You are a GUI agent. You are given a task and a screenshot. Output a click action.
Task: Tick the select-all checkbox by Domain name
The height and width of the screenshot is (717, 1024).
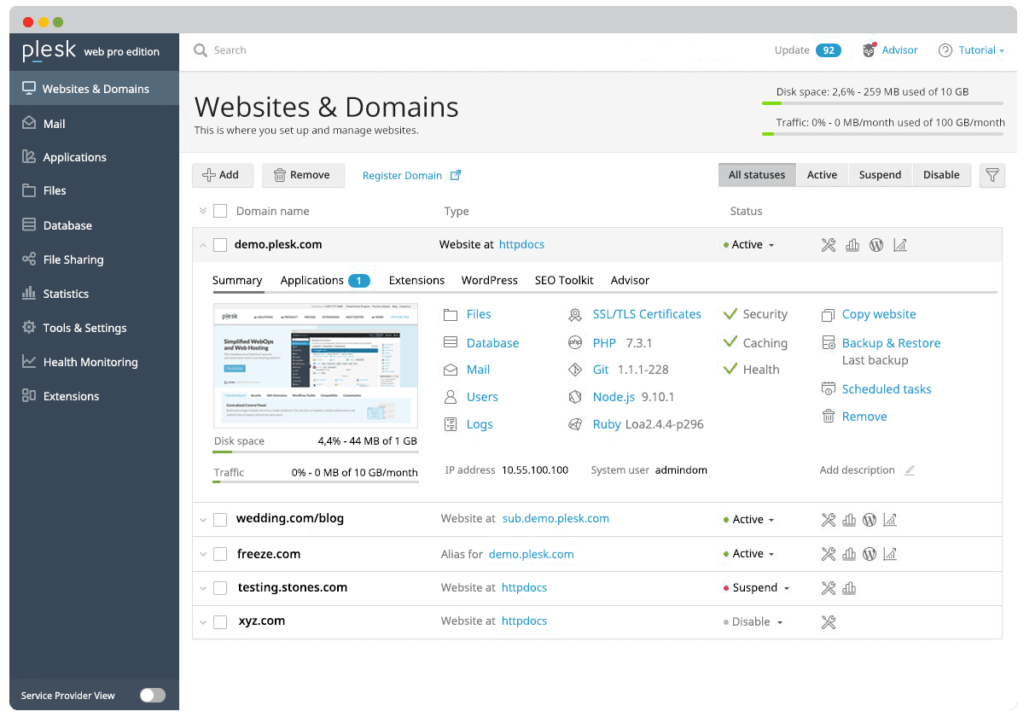click(220, 211)
